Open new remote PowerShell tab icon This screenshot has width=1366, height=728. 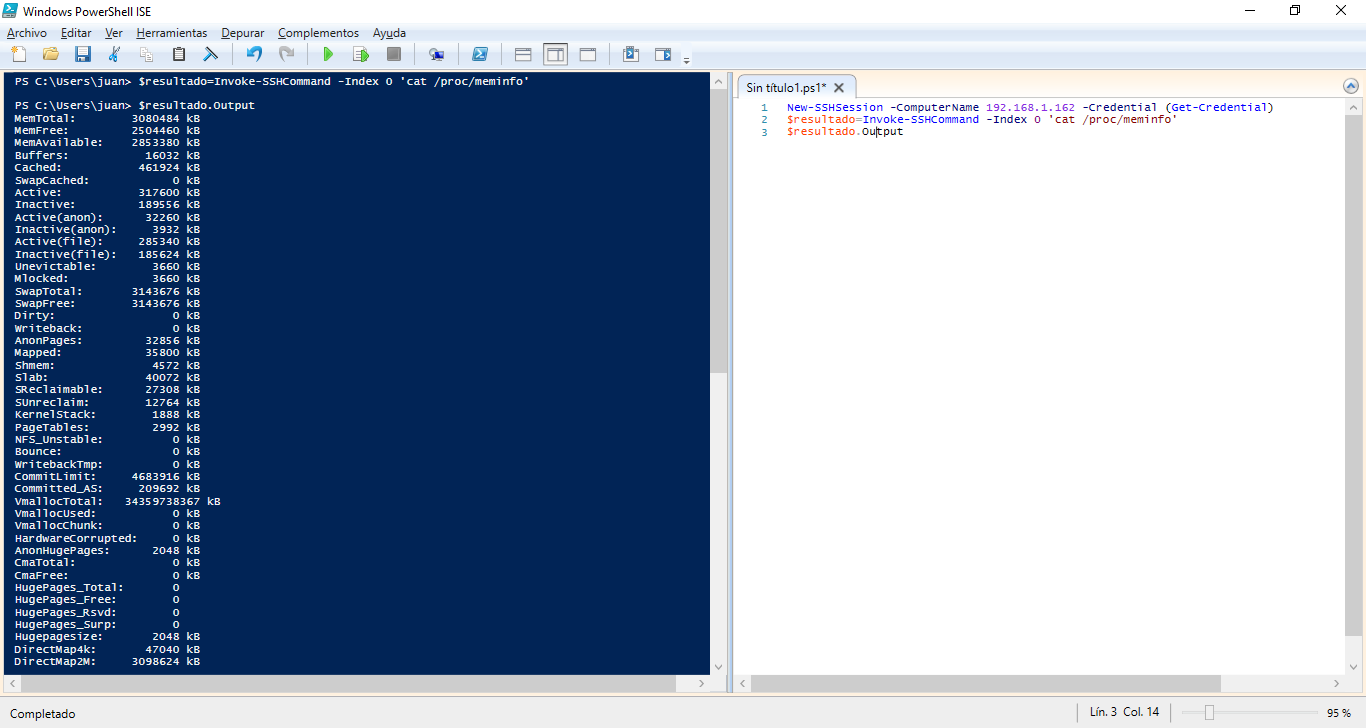436,54
